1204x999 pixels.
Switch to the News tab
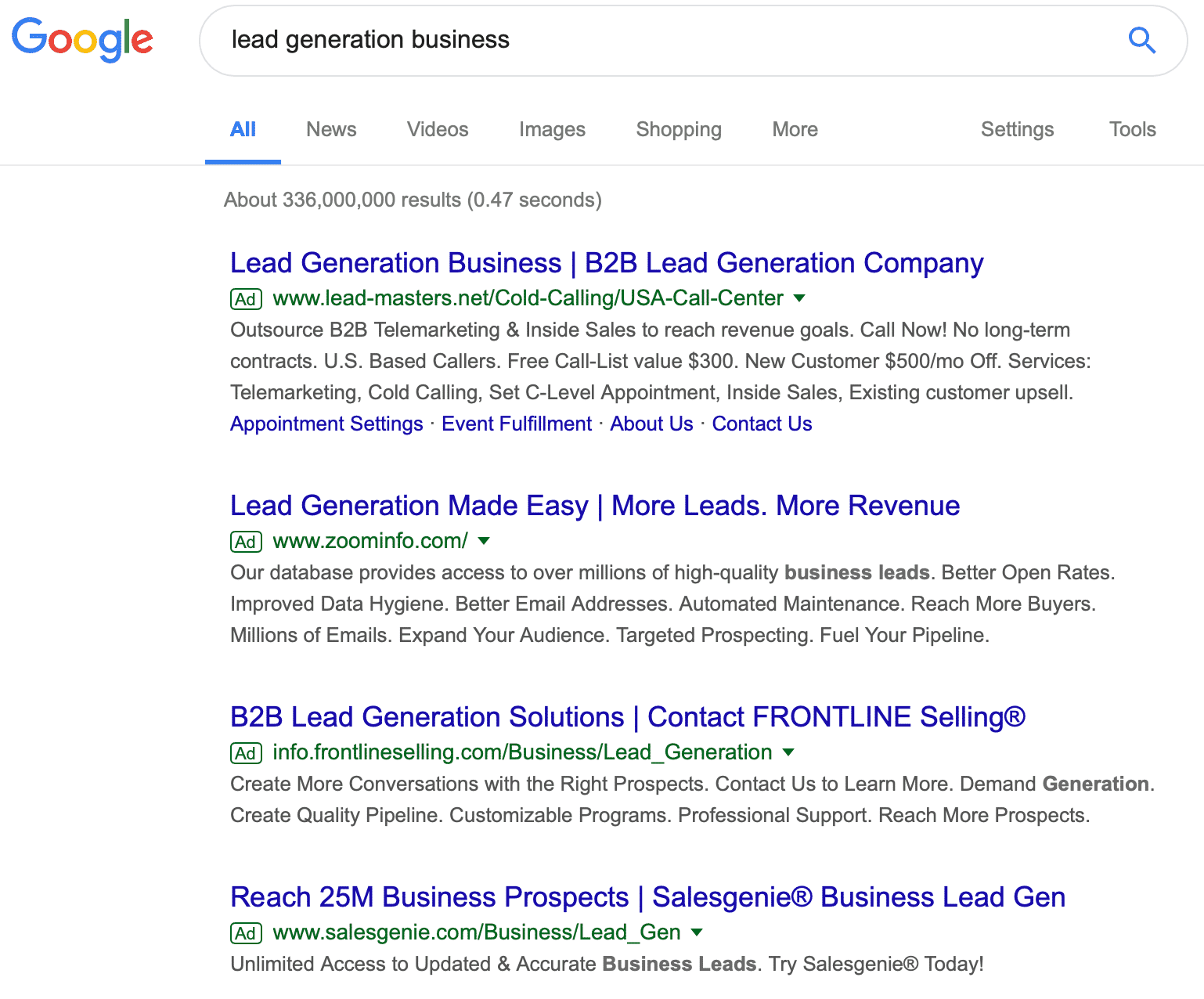coord(331,130)
